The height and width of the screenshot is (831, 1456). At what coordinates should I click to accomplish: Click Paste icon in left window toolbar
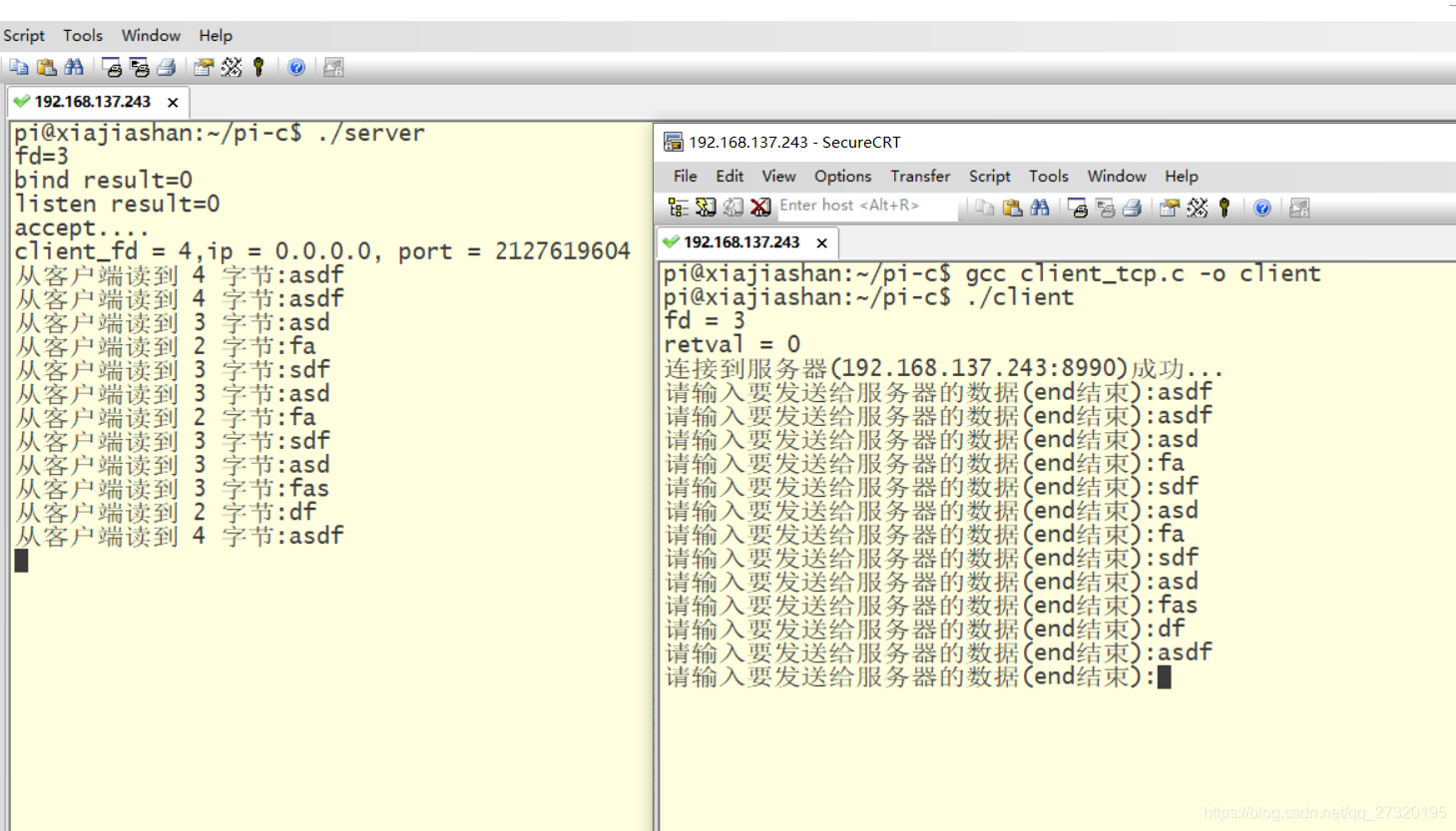pyautogui.click(x=46, y=67)
